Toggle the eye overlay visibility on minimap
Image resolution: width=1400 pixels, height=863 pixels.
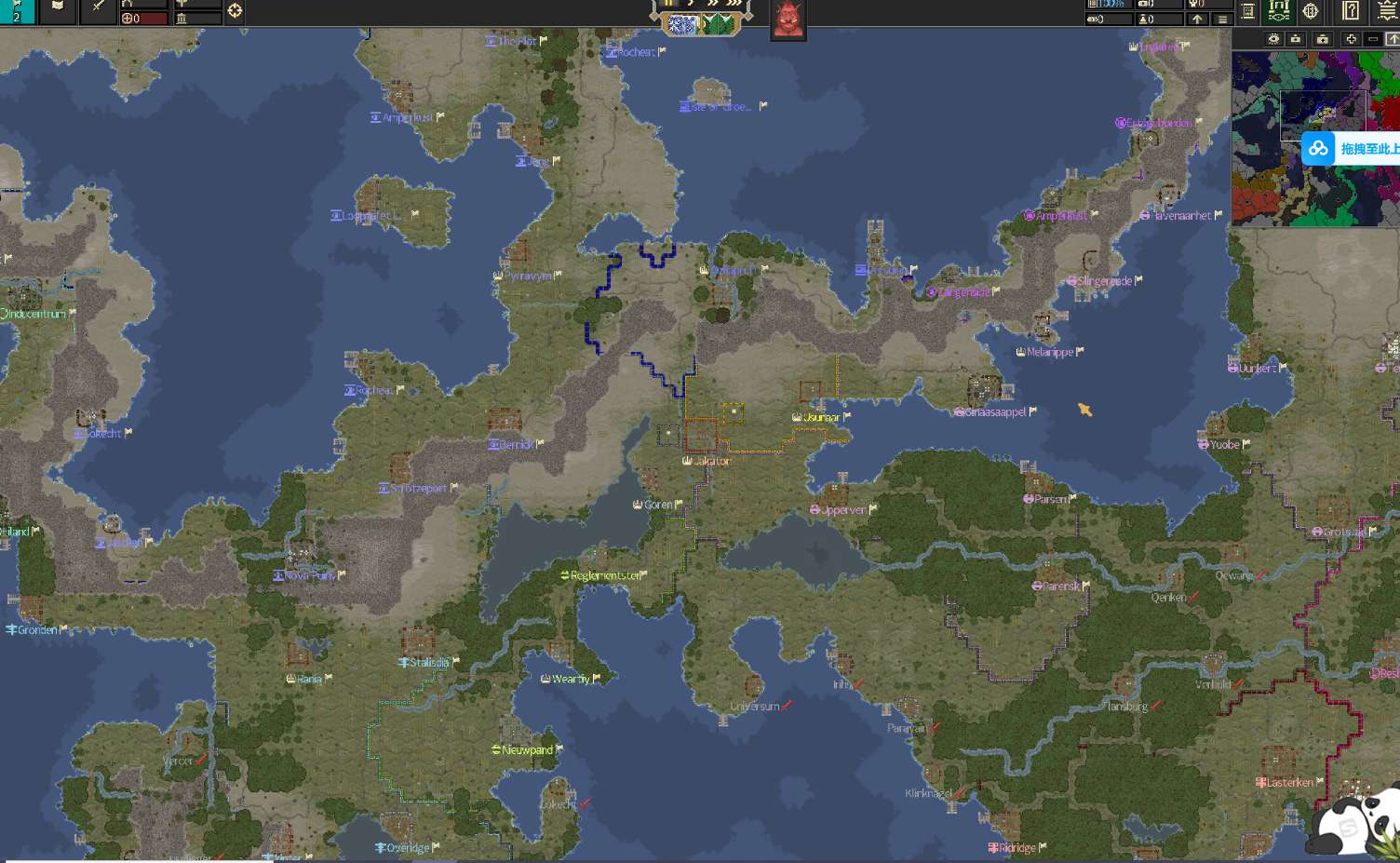click(x=1273, y=38)
